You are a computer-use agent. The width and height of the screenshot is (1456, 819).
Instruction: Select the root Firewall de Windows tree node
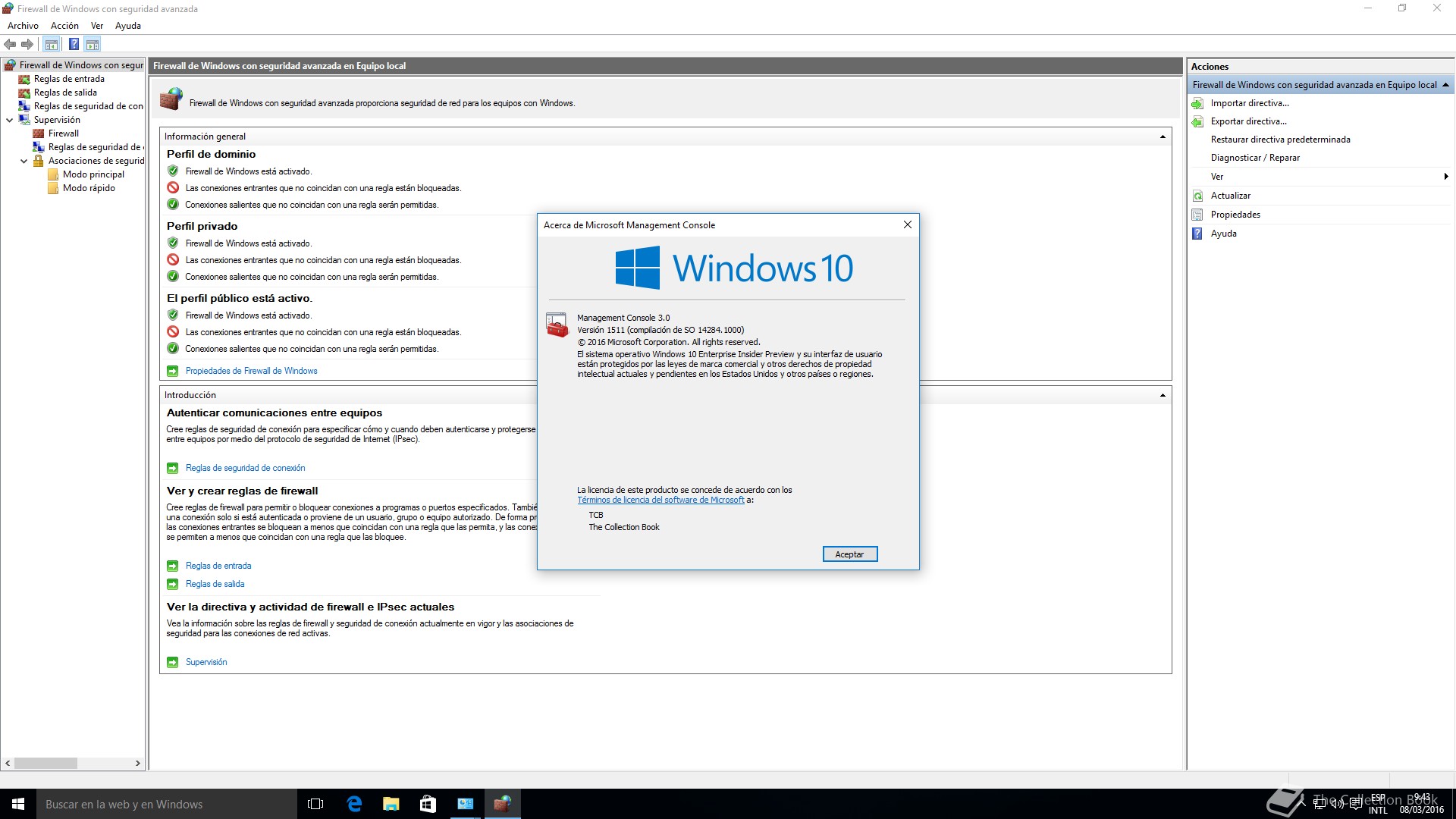[x=81, y=65]
